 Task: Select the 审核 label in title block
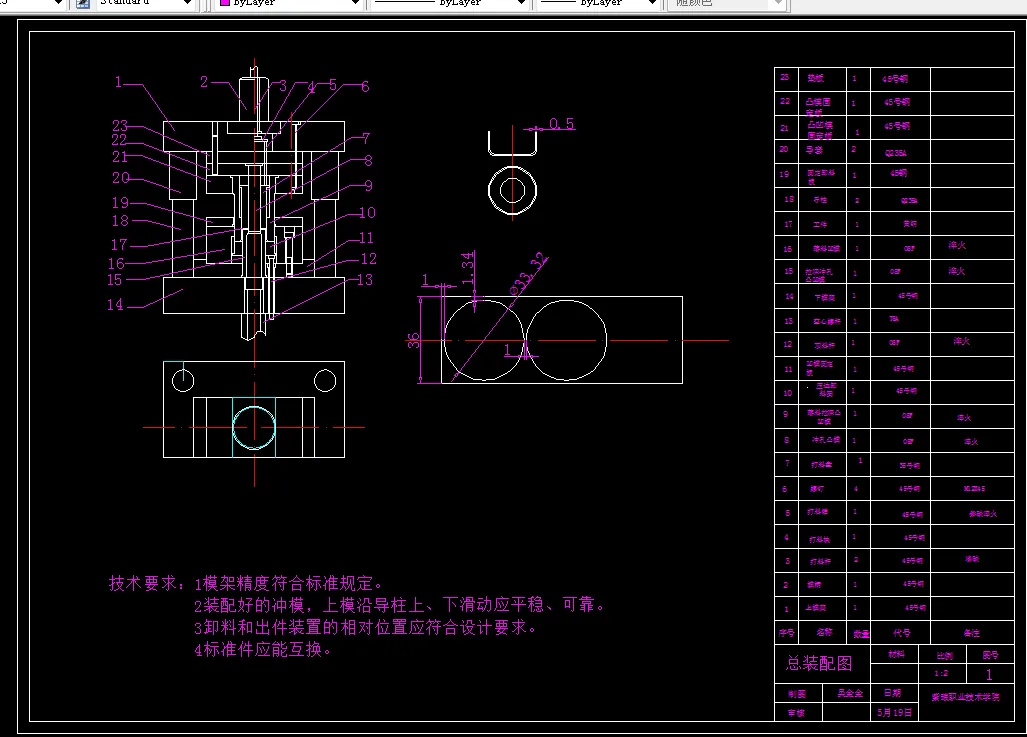click(796, 713)
